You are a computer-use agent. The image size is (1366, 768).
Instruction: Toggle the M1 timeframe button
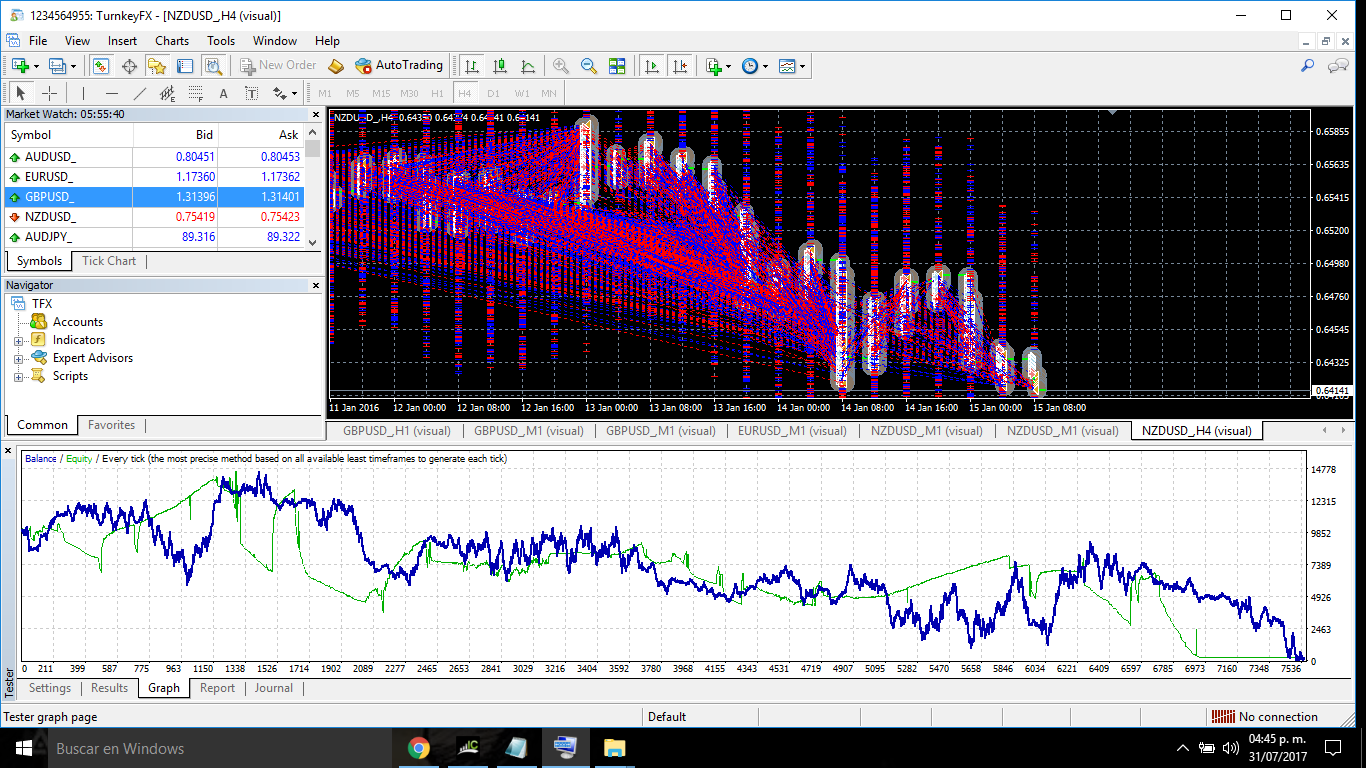point(325,93)
